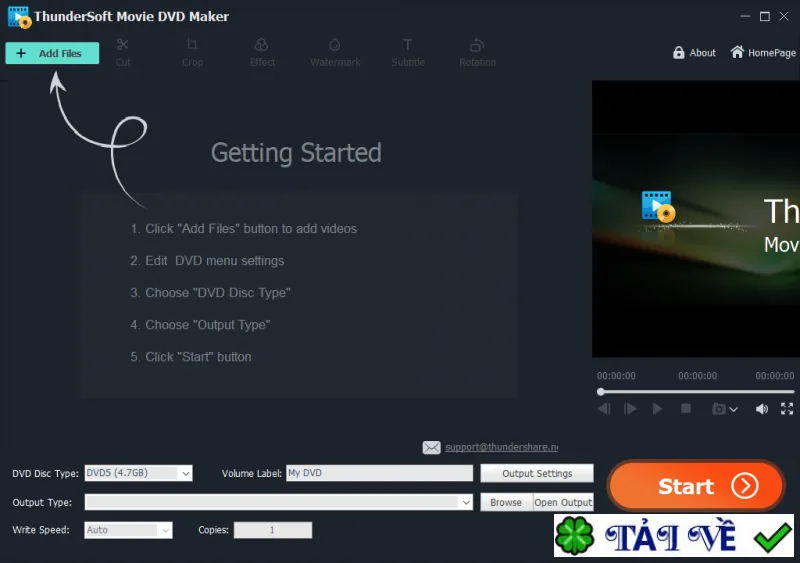Click the 'Getting Started' heading text
The height and width of the screenshot is (563, 800).
(x=296, y=153)
